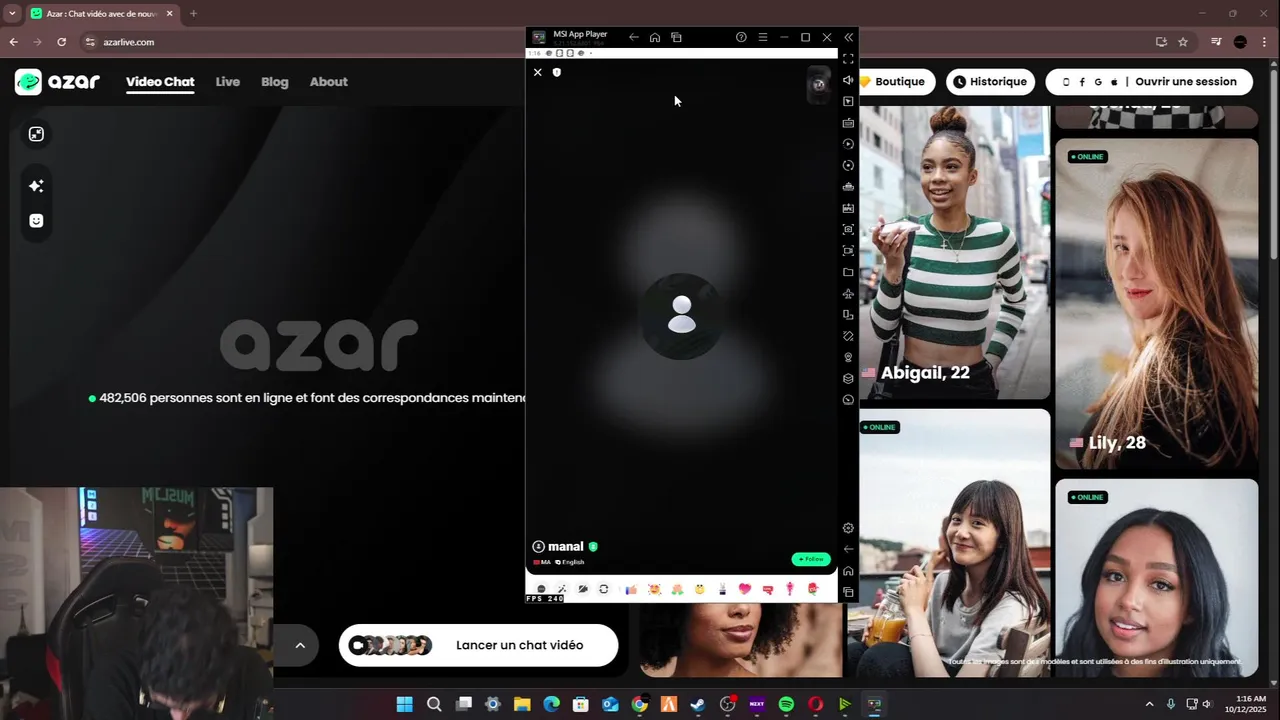Open Steam from the taskbar
Image resolution: width=1280 pixels, height=720 pixels.
coord(698,704)
